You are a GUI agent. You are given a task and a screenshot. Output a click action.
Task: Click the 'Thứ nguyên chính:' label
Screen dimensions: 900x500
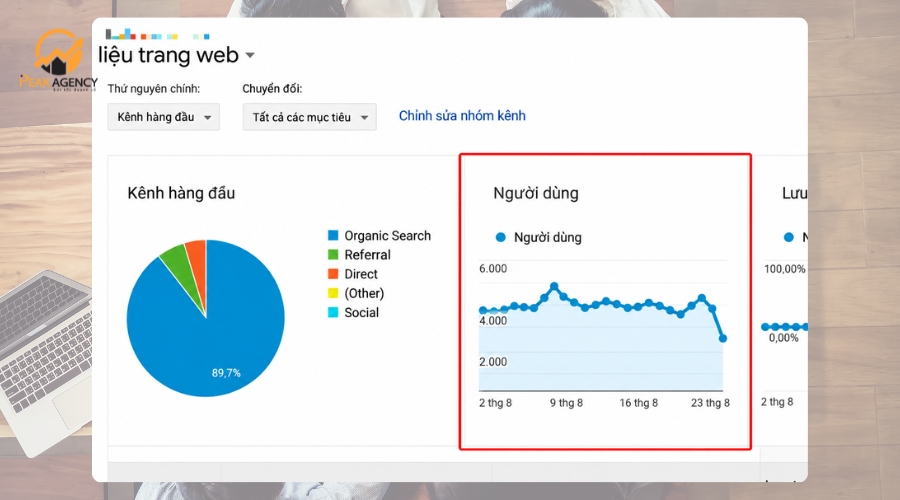[154, 89]
